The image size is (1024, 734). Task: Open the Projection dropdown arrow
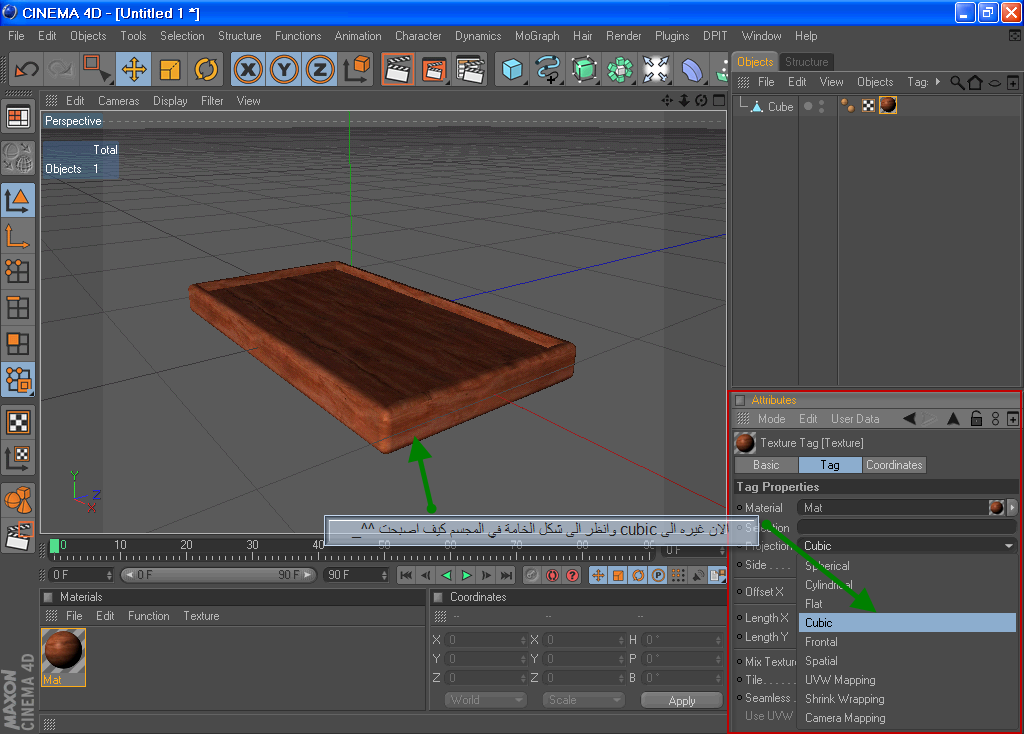coord(1009,546)
